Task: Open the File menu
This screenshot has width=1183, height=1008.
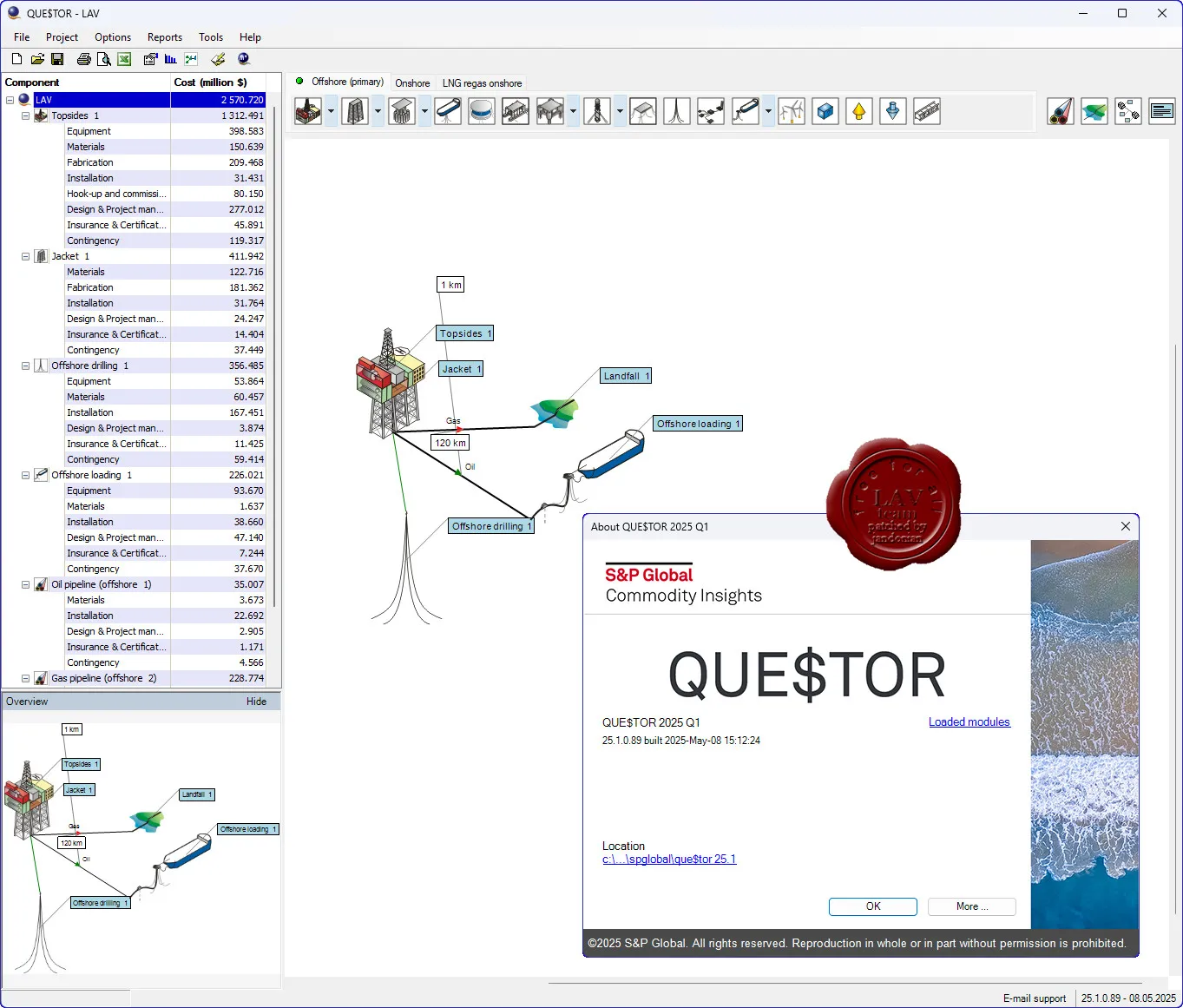Action: point(22,37)
